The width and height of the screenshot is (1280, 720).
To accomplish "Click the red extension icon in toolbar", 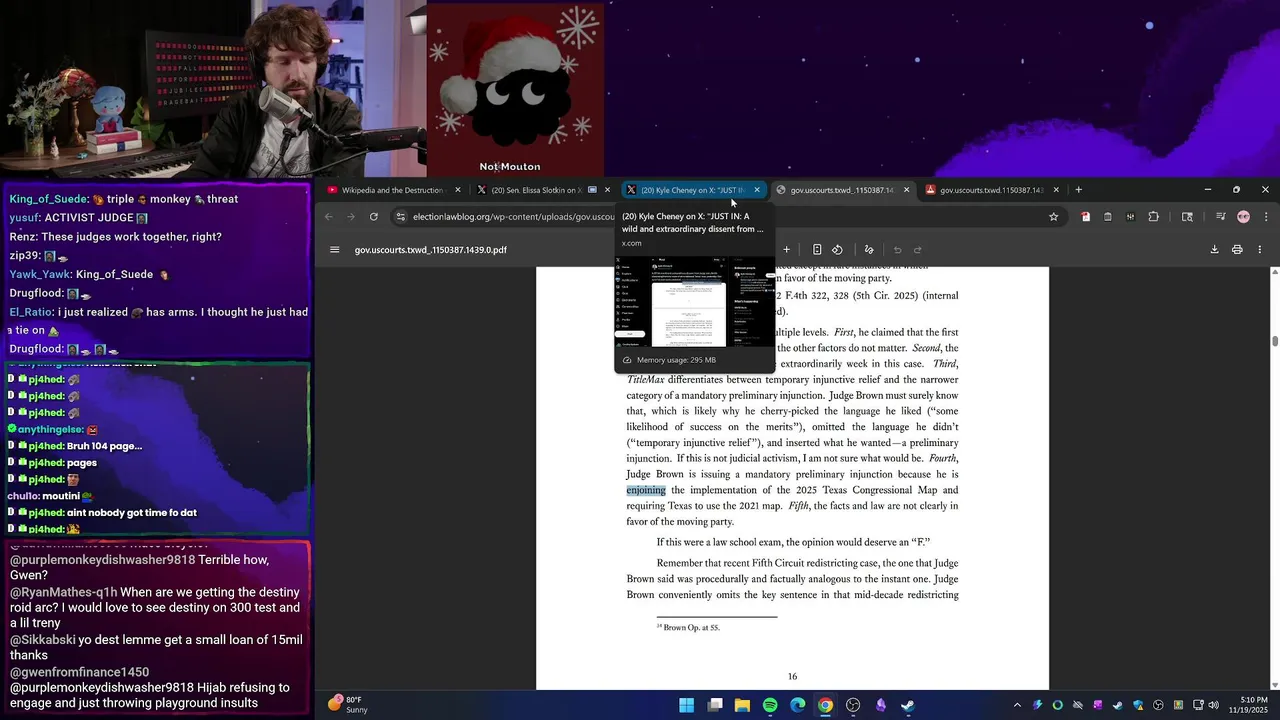I will 1085,217.
